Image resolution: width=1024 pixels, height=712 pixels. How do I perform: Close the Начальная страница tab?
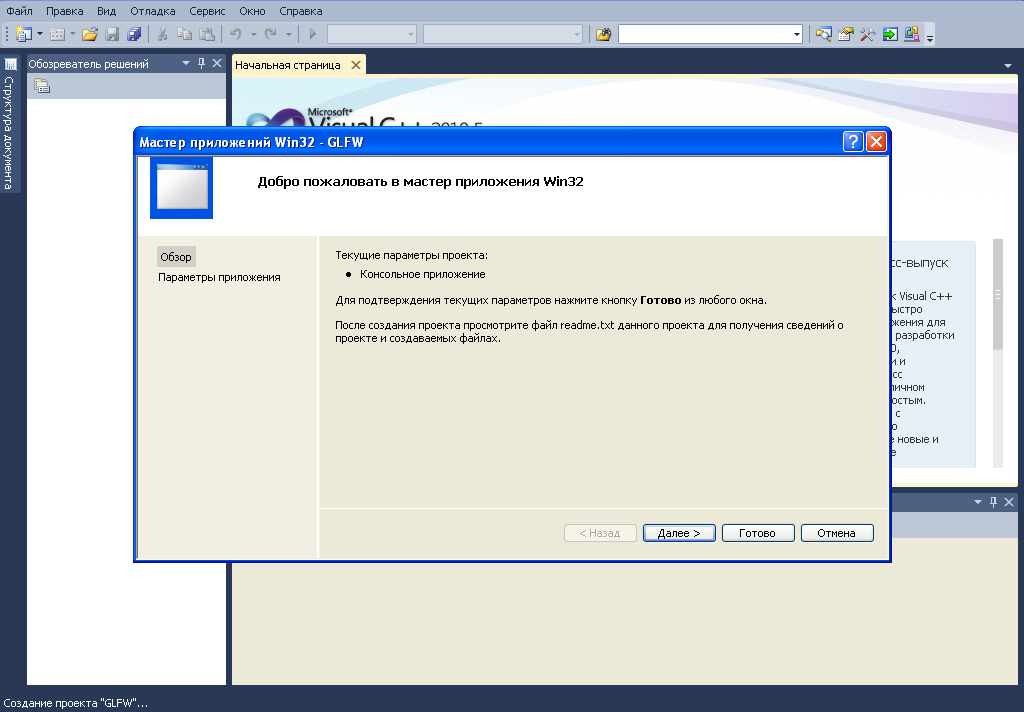[356, 65]
